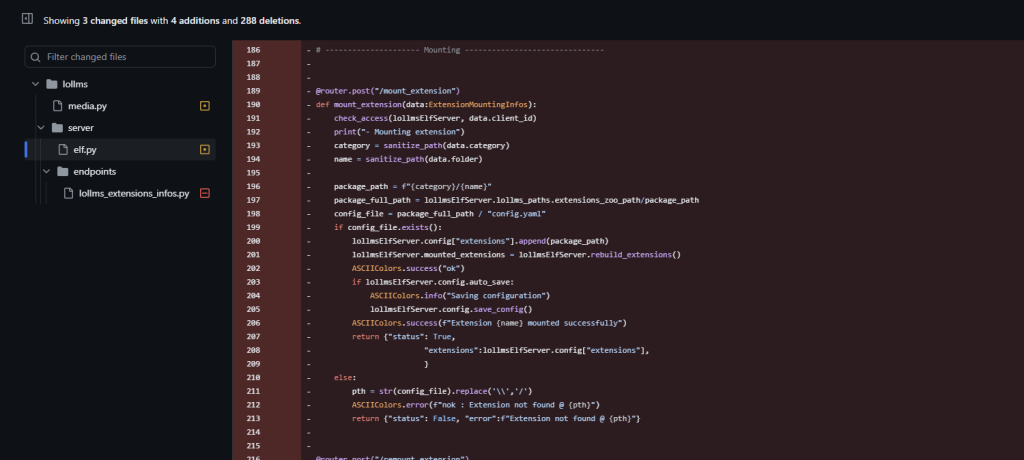This screenshot has width=1024, height=460.
Task: Click the search magnifier icon in filter box
Action: pyautogui.click(x=36, y=57)
